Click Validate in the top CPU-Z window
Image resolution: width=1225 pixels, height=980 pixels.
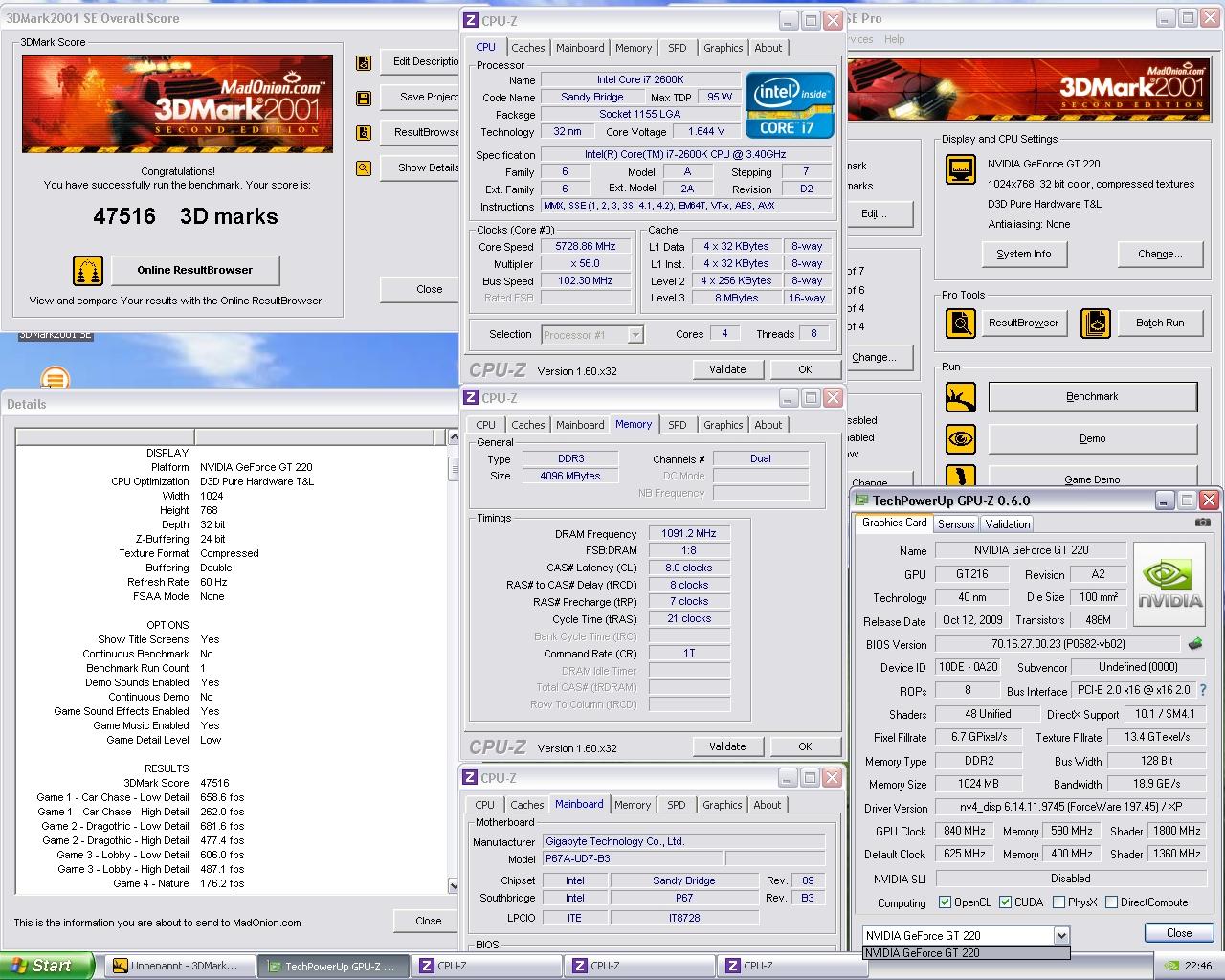point(727,369)
